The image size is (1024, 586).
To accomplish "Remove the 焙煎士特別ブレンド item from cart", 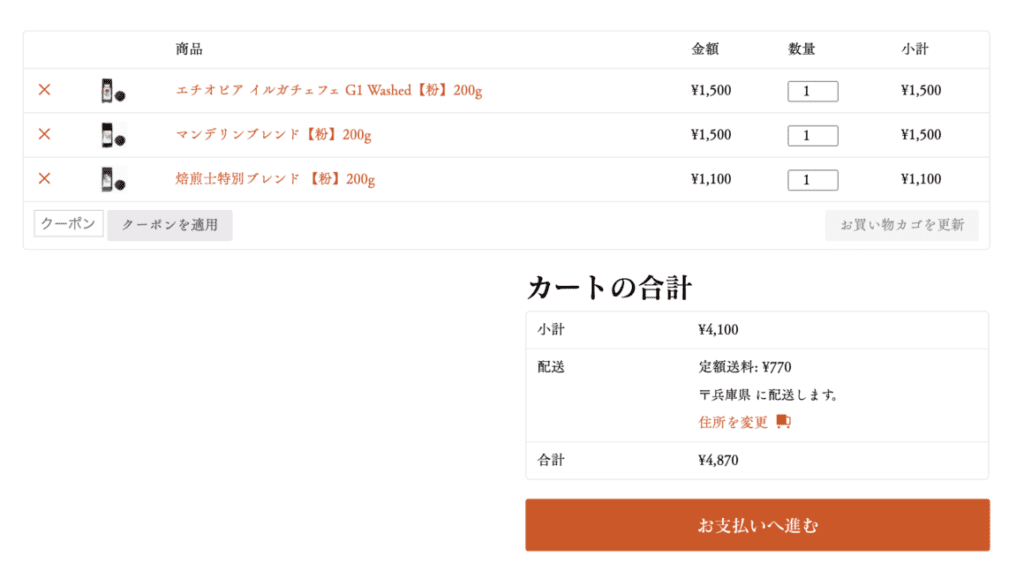I will (x=44, y=178).
